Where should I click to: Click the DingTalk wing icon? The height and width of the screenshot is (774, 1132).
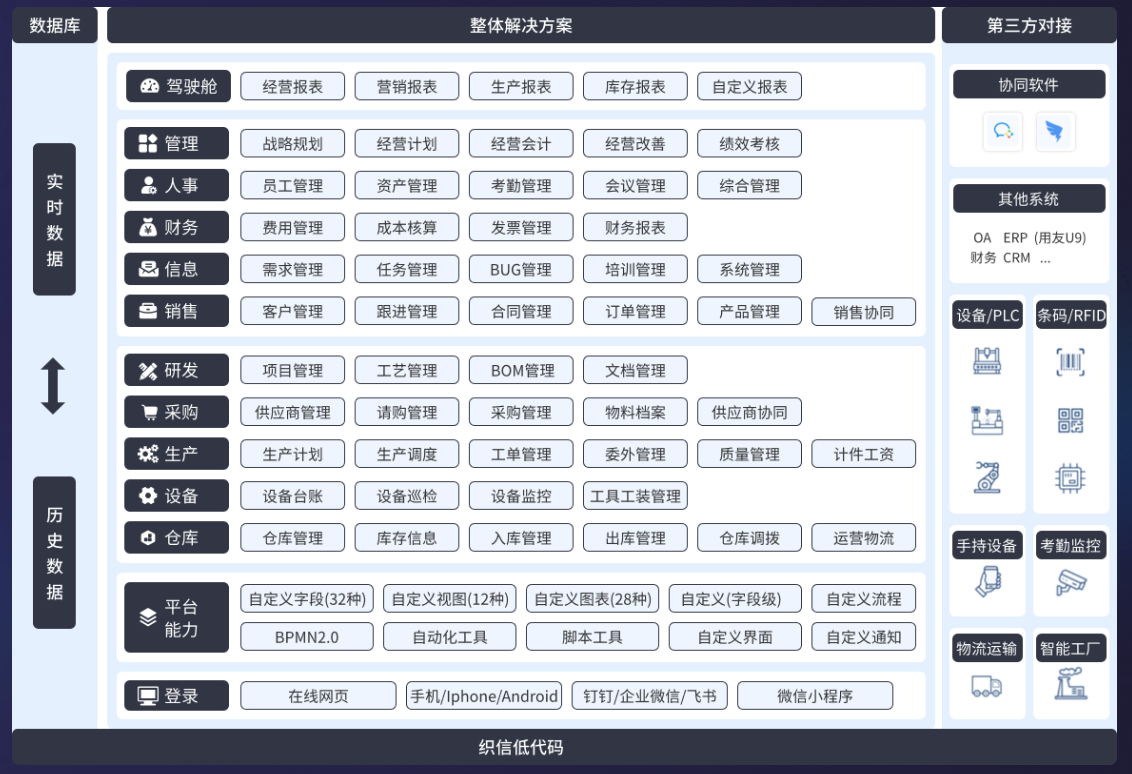click(1055, 132)
